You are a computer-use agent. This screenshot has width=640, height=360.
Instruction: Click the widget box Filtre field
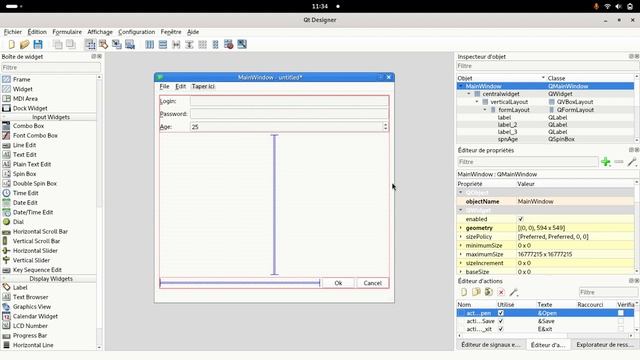tap(51, 67)
